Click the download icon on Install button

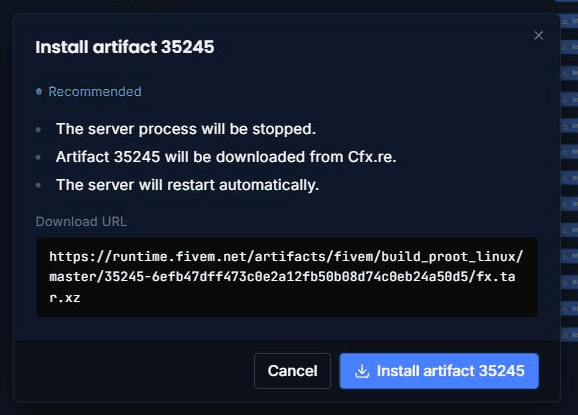pos(362,371)
